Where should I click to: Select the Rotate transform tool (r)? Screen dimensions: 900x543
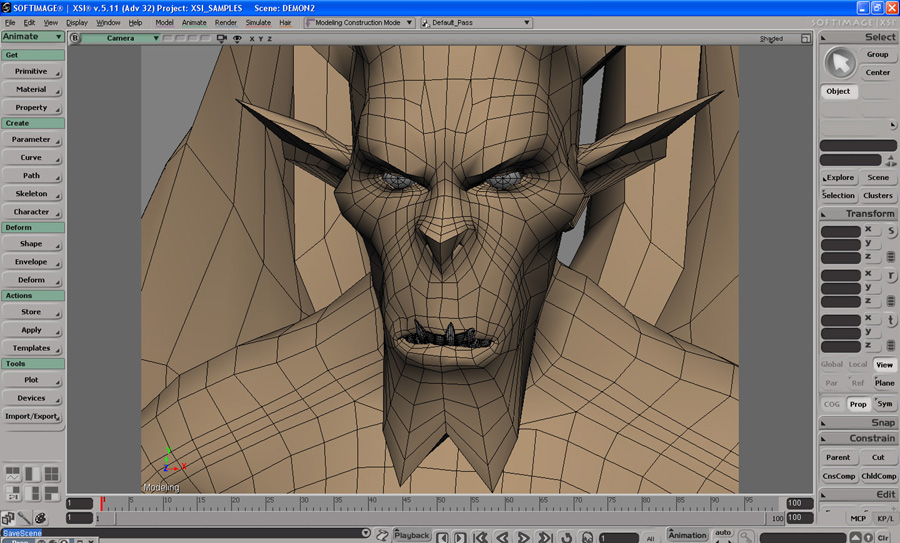[891, 276]
